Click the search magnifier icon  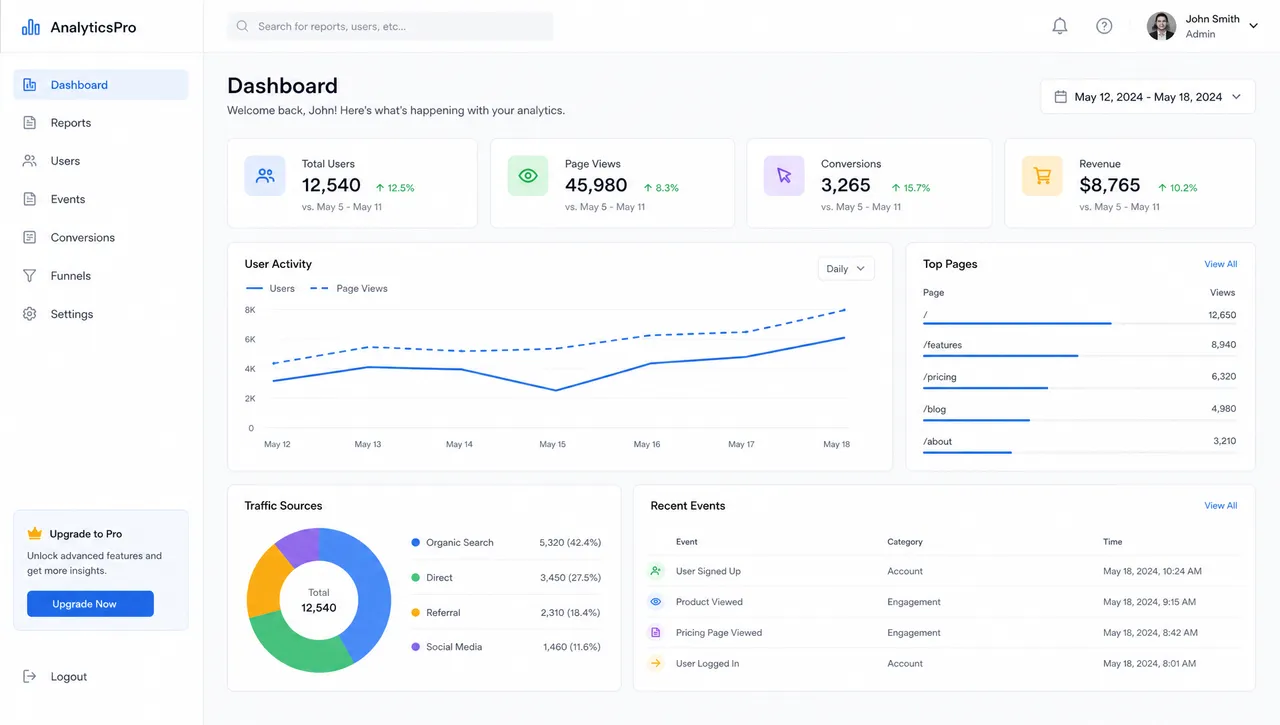click(243, 26)
